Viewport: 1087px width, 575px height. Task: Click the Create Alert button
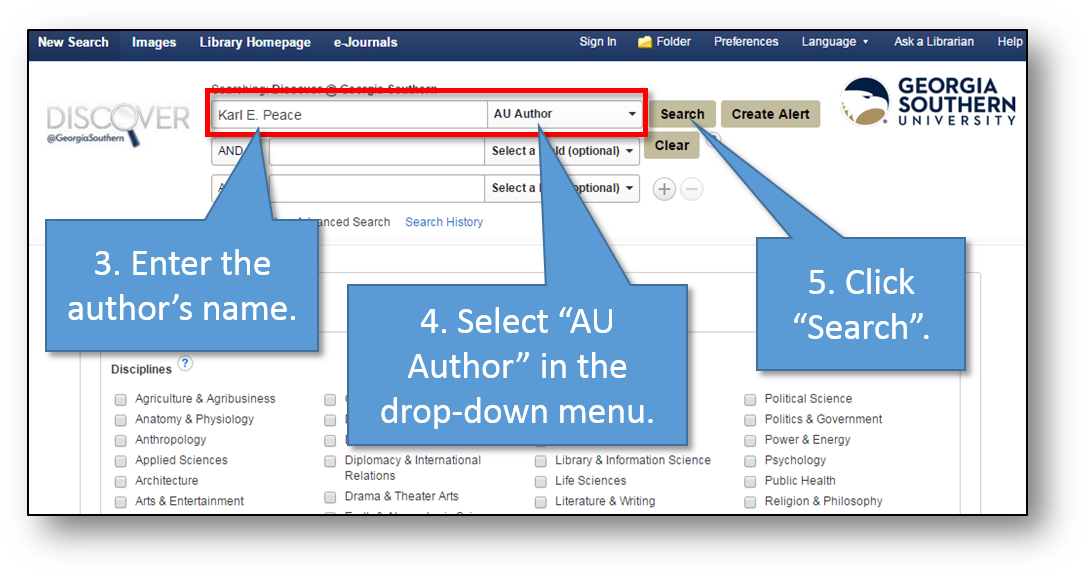[770, 114]
